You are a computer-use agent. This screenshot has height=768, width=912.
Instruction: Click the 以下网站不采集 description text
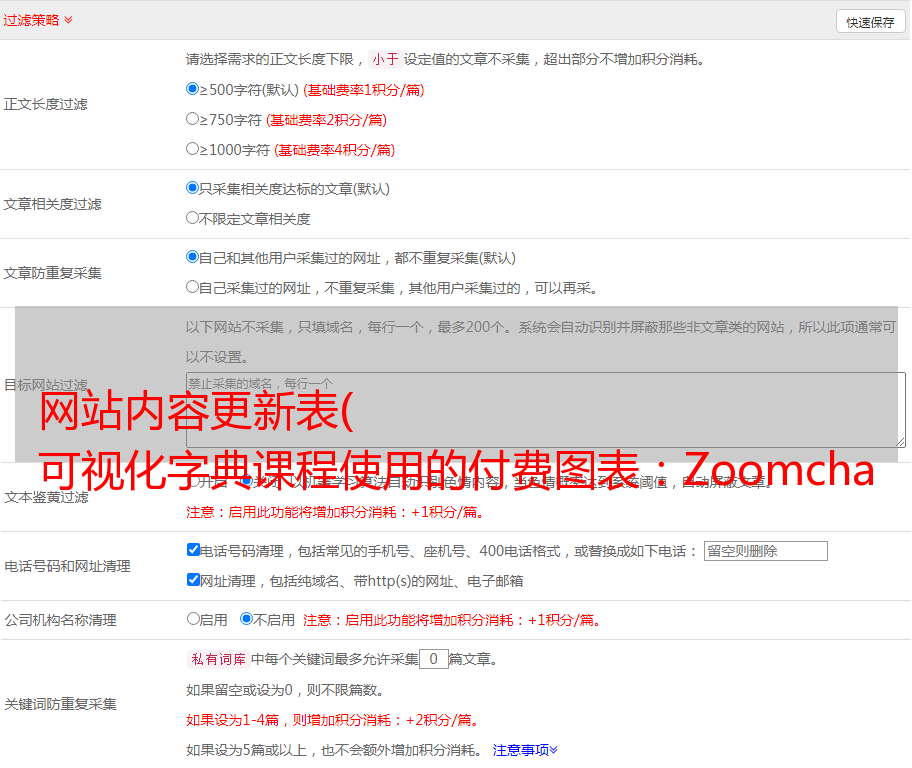pos(541,342)
